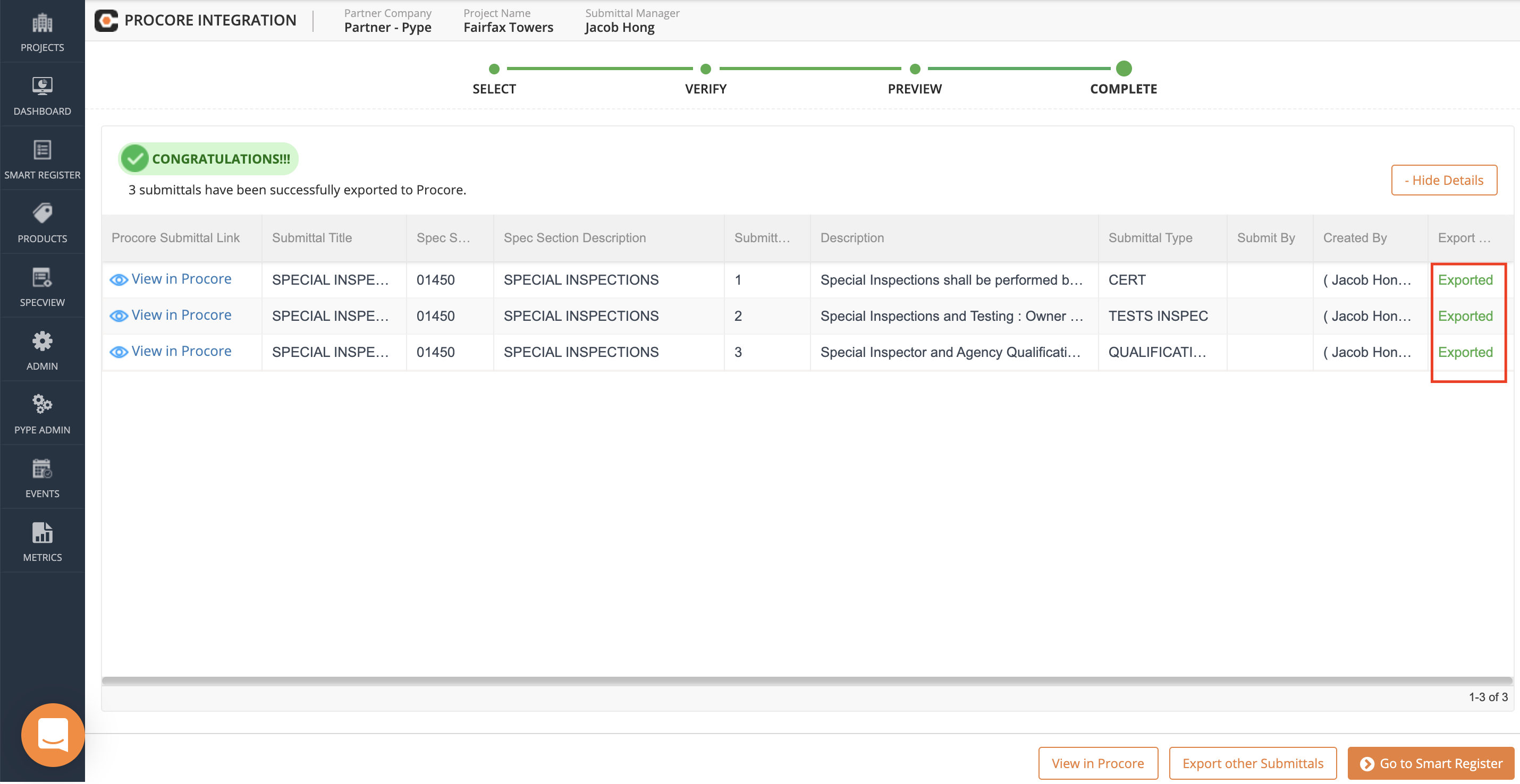Open the orange chat support bubble
Screen dimensions: 1520x784
pos(53,735)
